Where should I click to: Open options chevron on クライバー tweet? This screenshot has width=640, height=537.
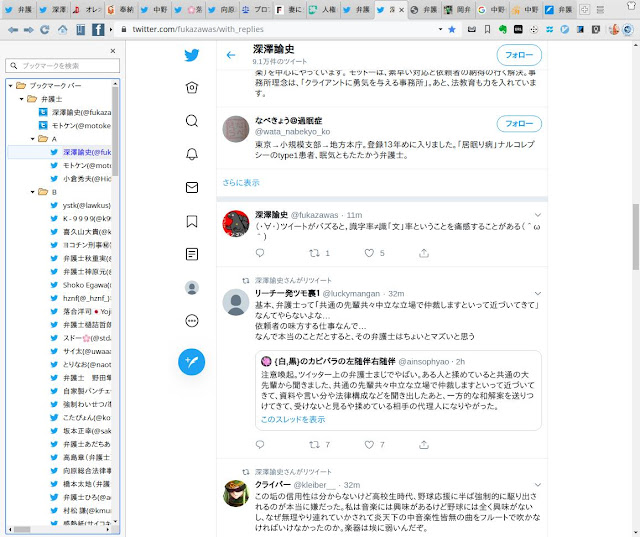click(x=538, y=485)
